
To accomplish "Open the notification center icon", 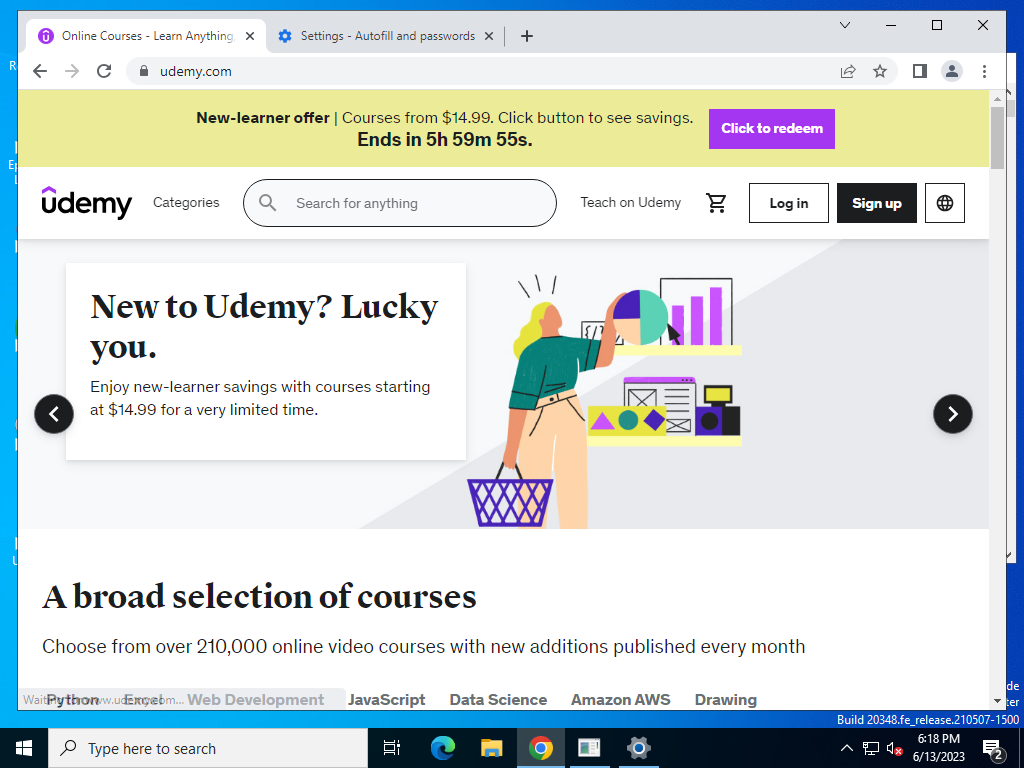I will 993,748.
